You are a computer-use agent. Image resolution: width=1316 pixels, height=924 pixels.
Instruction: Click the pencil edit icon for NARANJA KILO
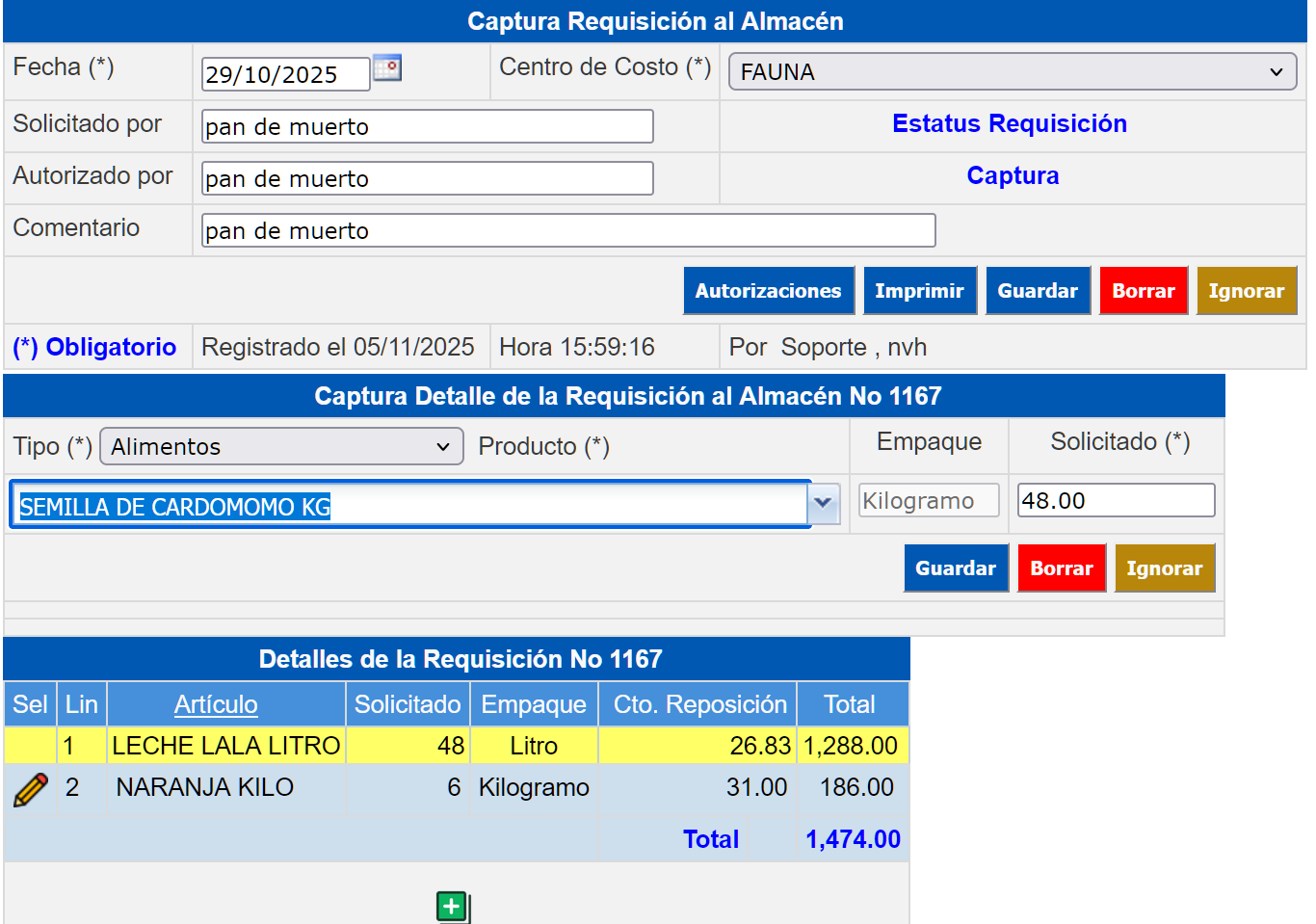pyautogui.click(x=31, y=789)
